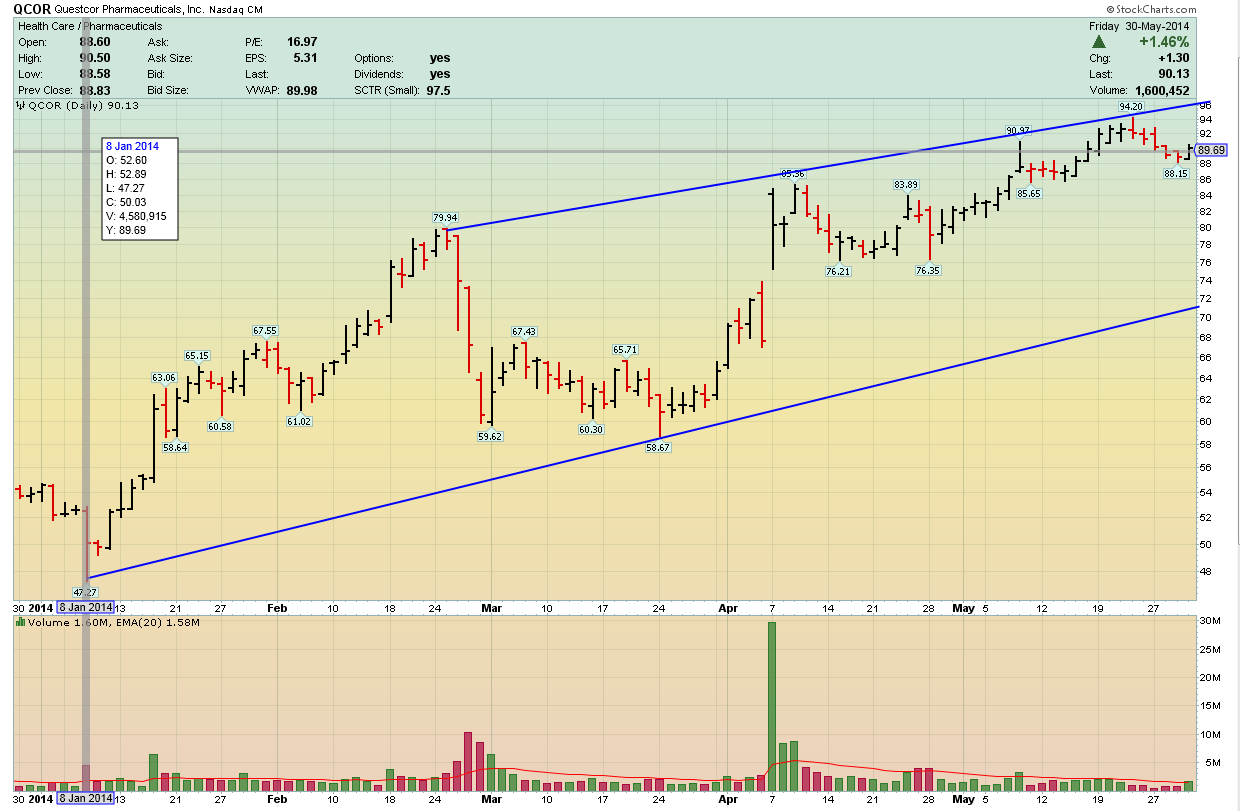1240x811 pixels.
Task: Click the Health Care / Pharmaceuticals sector label
Action: coord(90,26)
